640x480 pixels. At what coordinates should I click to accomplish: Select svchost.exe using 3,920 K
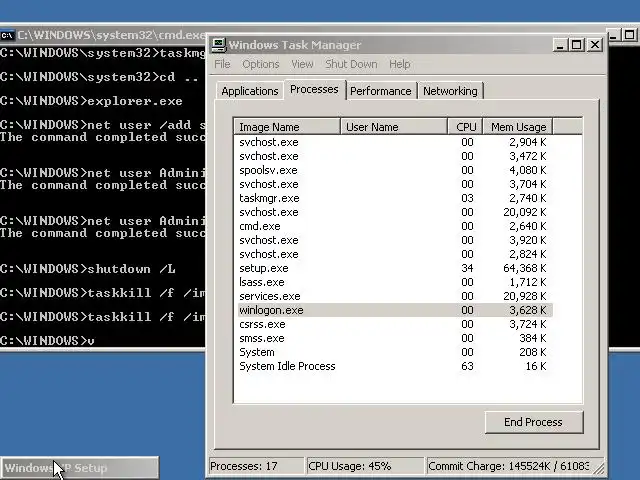coord(395,240)
